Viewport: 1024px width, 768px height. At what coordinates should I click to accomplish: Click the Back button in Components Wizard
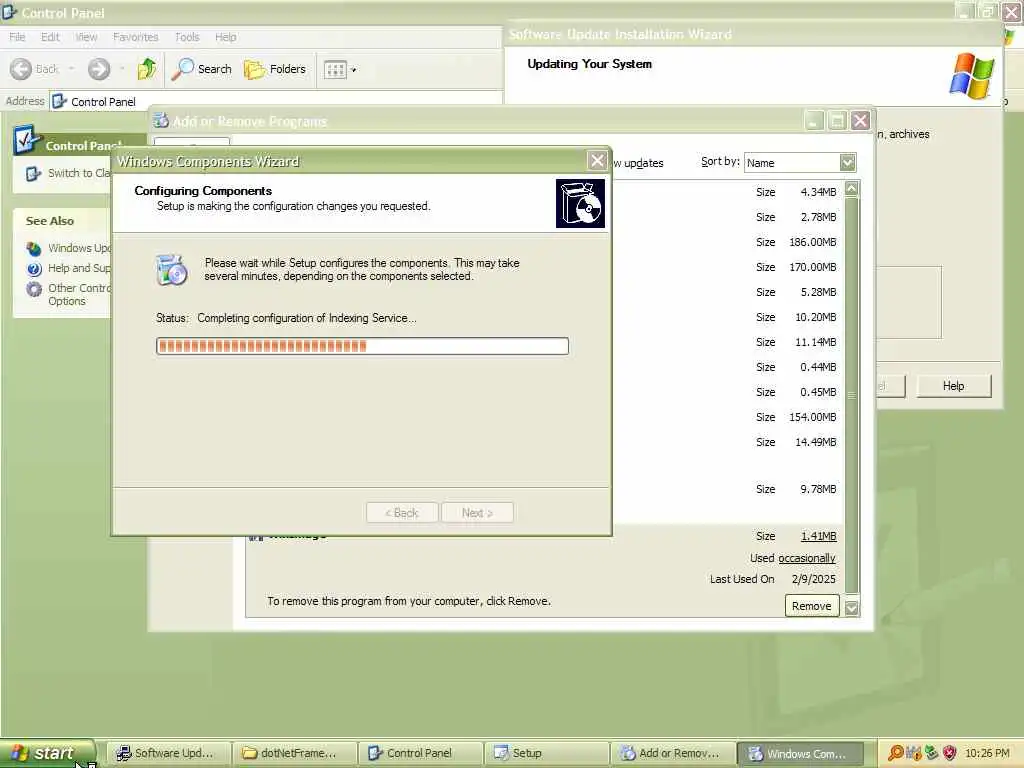402,513
